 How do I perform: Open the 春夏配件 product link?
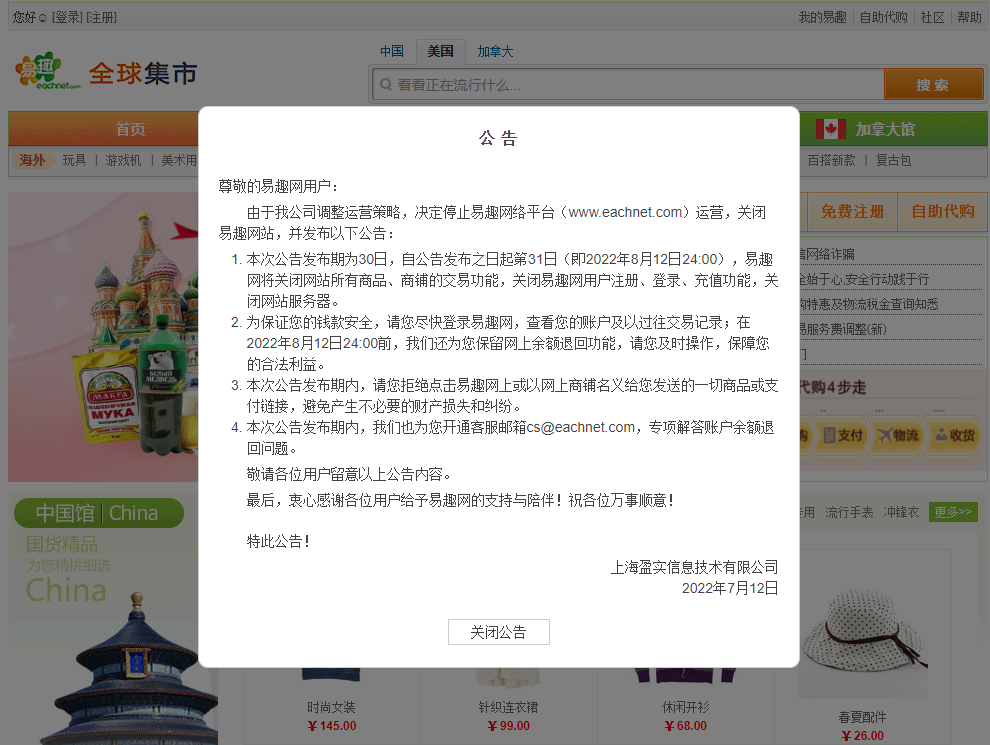point(862,717)
